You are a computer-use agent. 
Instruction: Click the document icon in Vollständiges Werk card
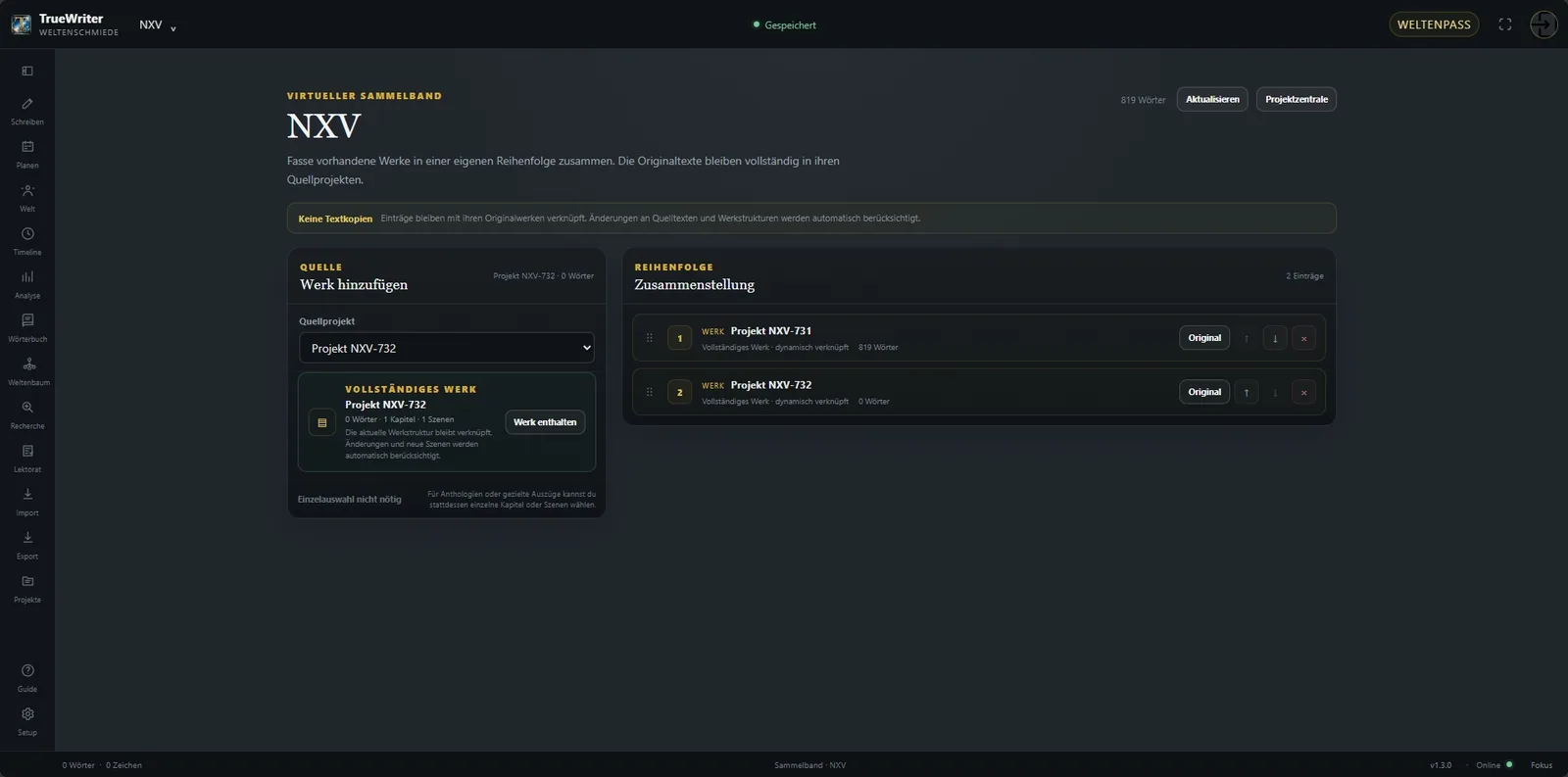[321, 422]
